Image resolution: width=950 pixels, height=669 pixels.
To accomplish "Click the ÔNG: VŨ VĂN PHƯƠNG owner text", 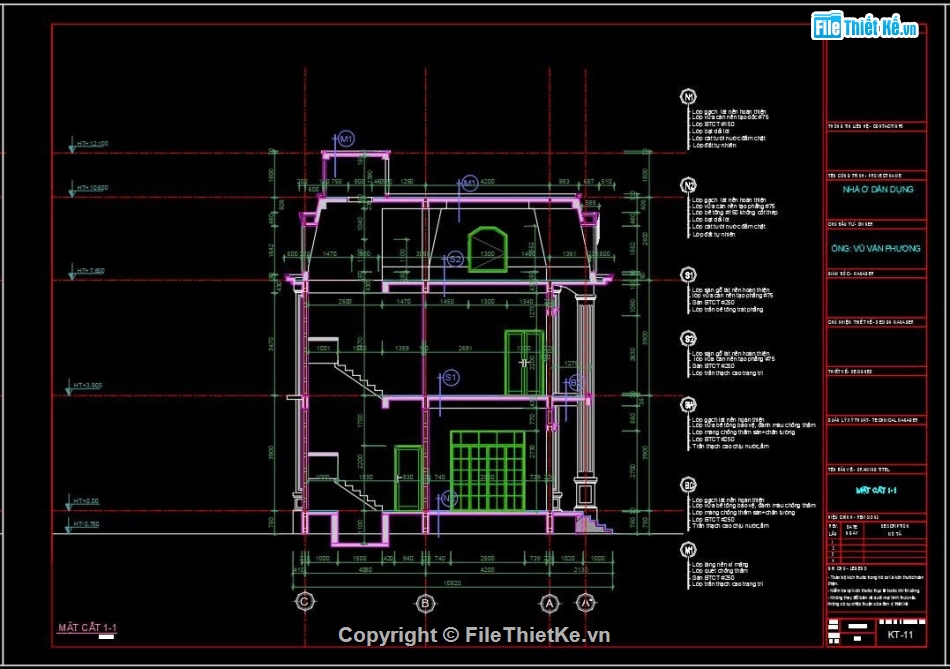I will point(873,248).
